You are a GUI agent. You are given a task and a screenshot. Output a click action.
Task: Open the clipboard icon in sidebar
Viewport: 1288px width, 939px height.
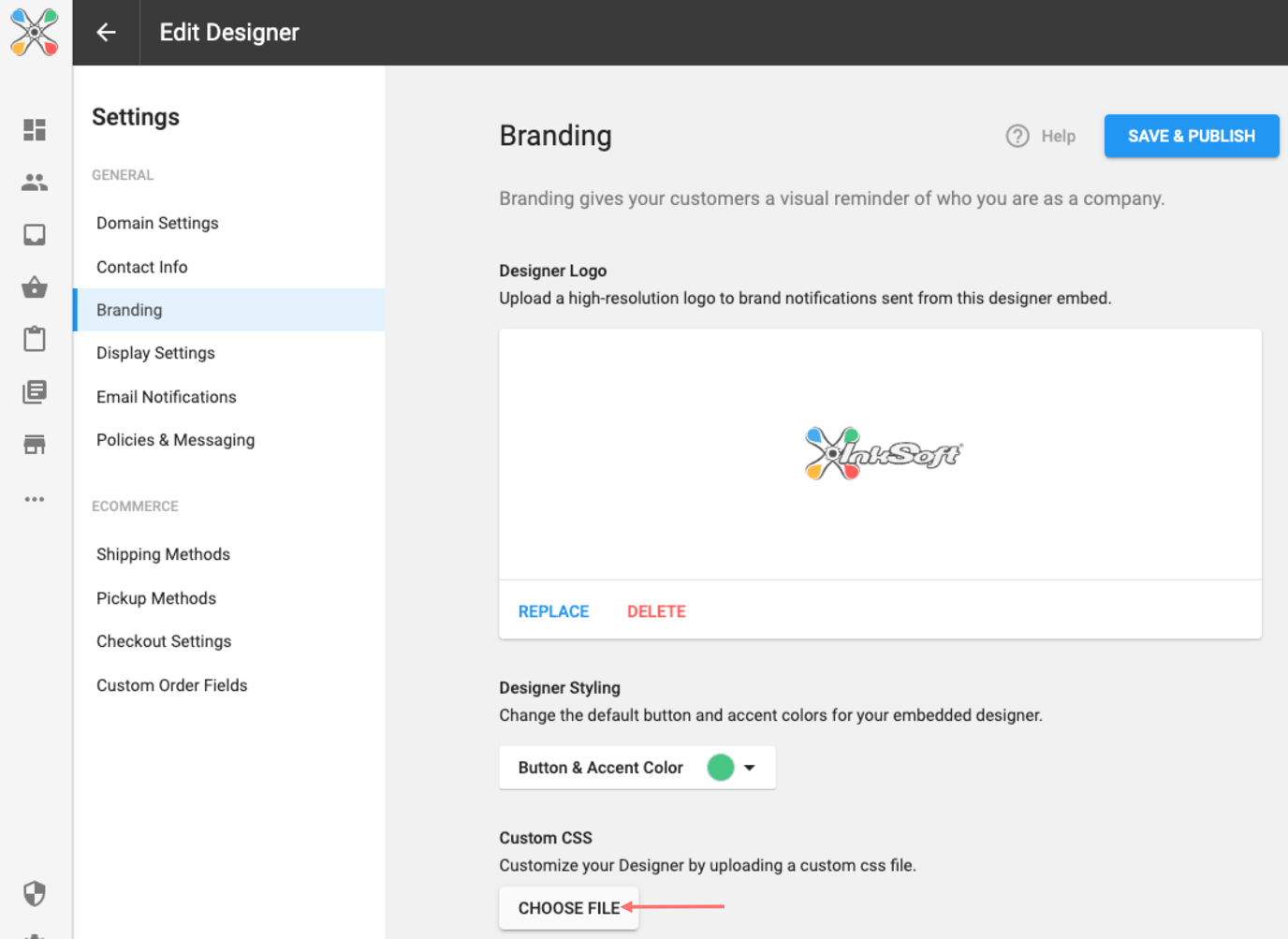[x=35, y=339]
